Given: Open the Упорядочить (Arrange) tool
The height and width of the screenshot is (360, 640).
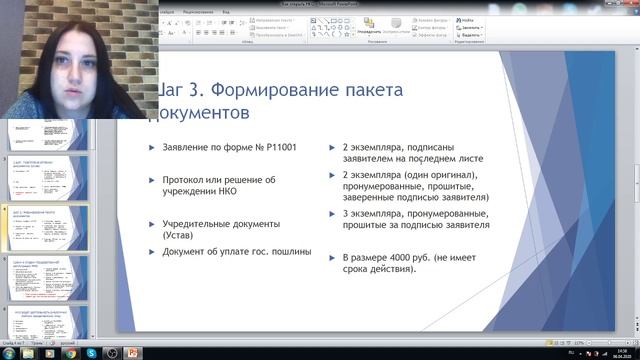Looking at the screenshot, I should click(369, 27).
